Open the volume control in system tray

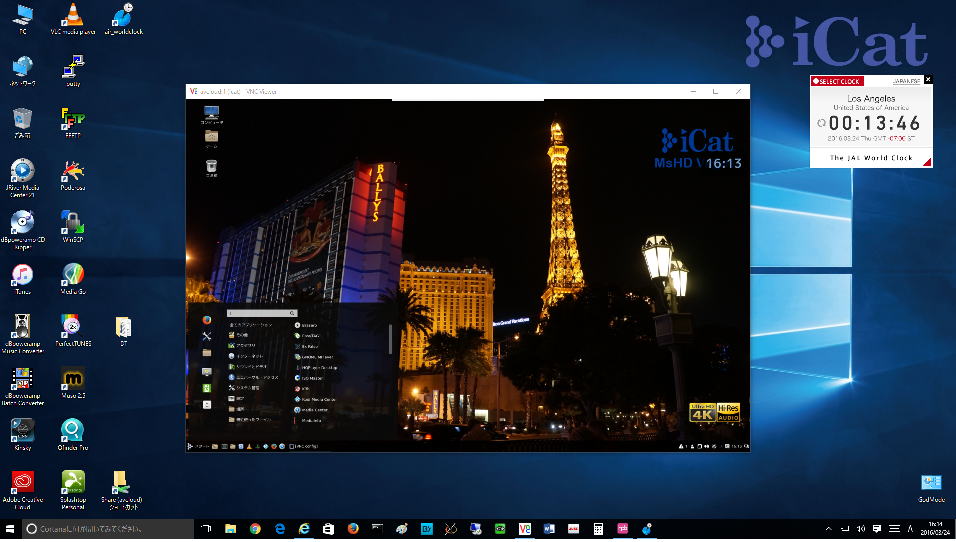point(861,529)
